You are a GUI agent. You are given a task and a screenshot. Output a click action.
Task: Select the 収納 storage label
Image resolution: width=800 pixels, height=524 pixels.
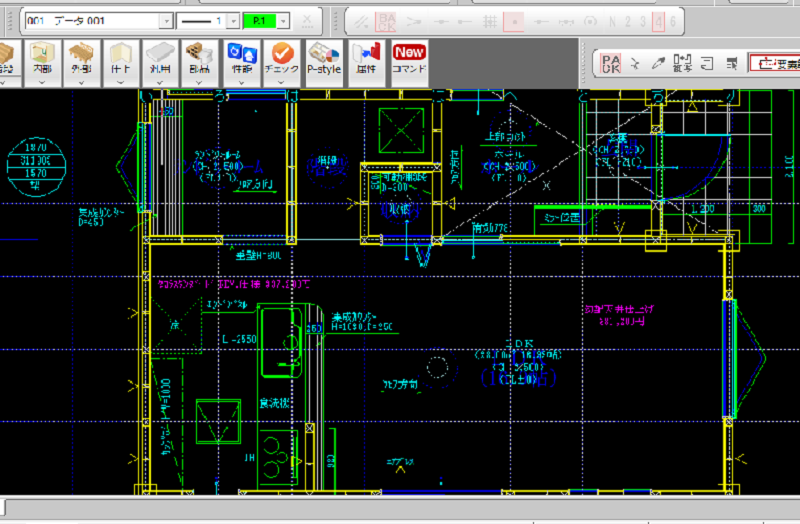point(399,209)
